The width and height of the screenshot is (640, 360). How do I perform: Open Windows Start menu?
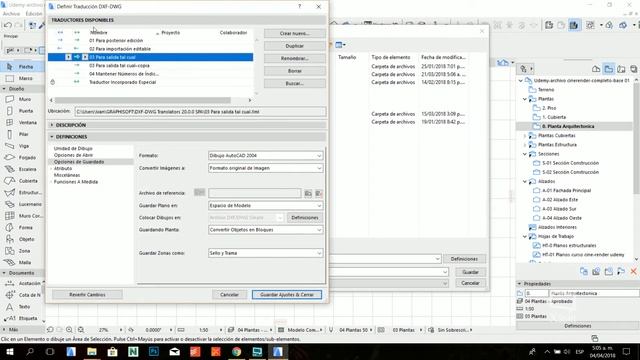[9, 351]
